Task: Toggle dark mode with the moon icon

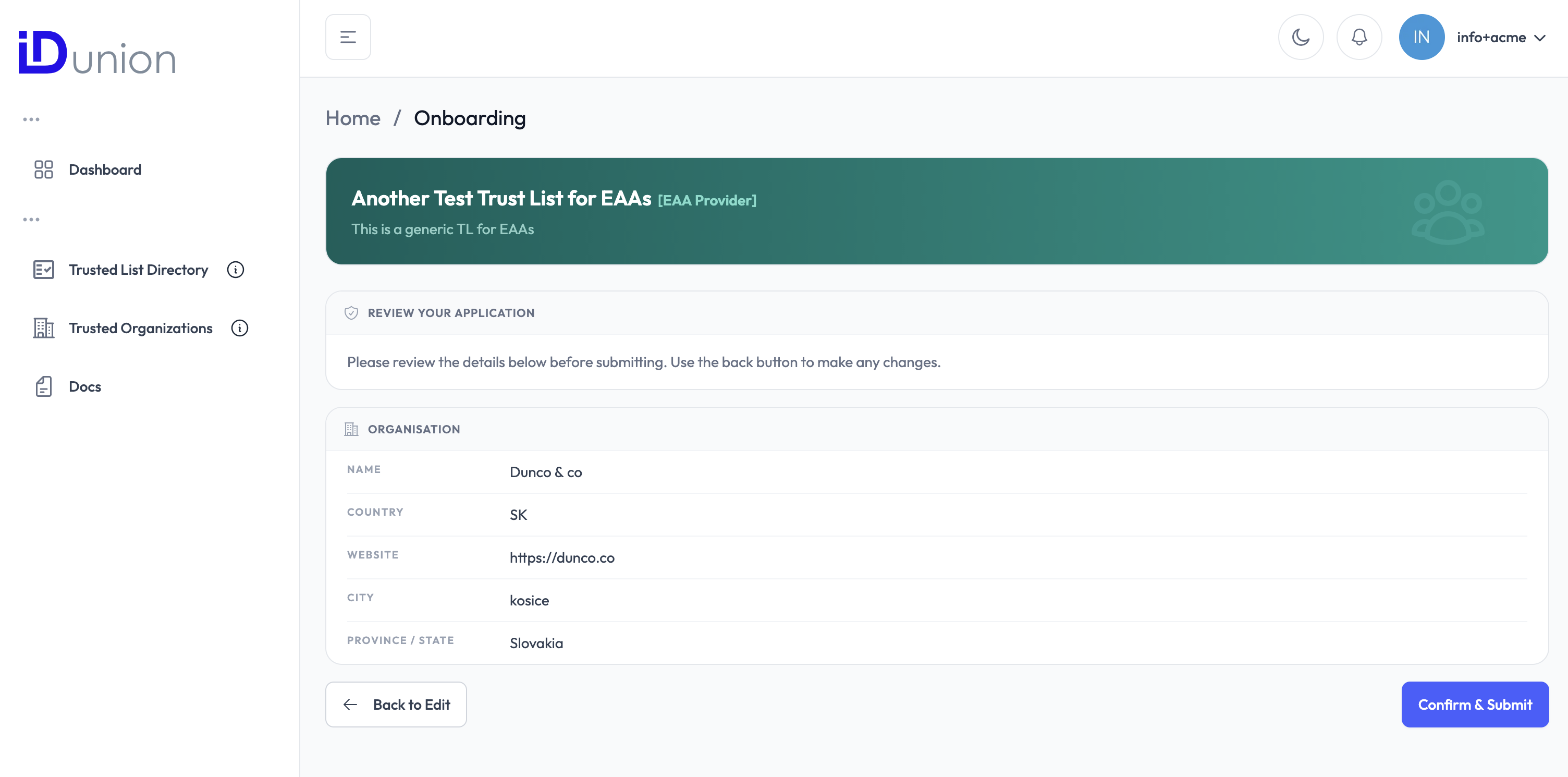Action: [x=1301, y=37]
